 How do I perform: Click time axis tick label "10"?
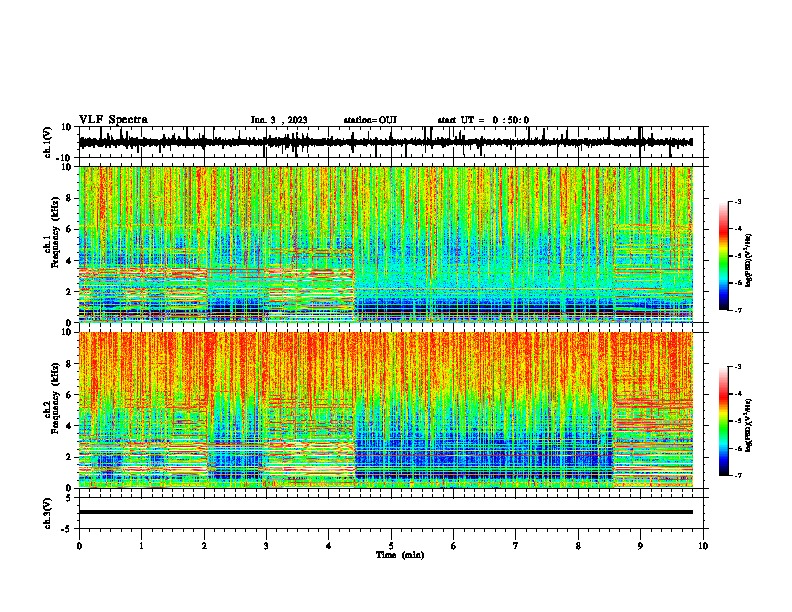(x=703, y=546)
